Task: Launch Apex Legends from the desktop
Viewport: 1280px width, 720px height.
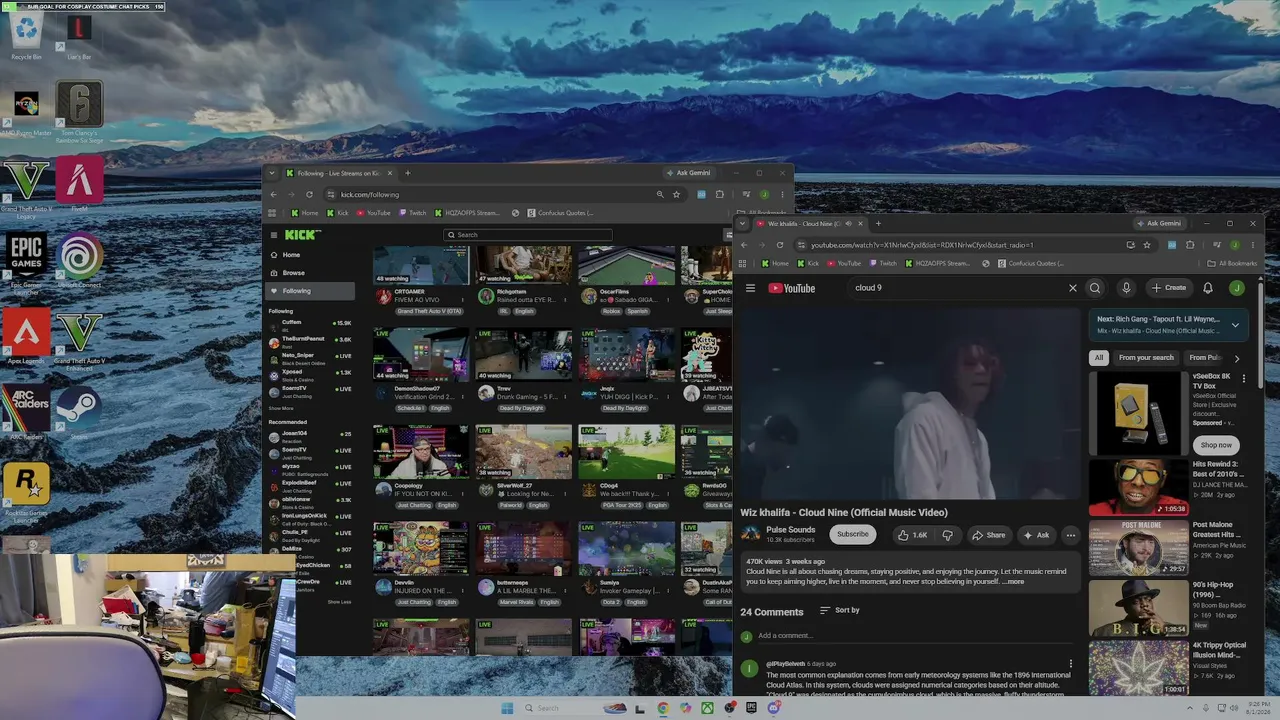Action: pyautogui.click(x=26, y=337)
